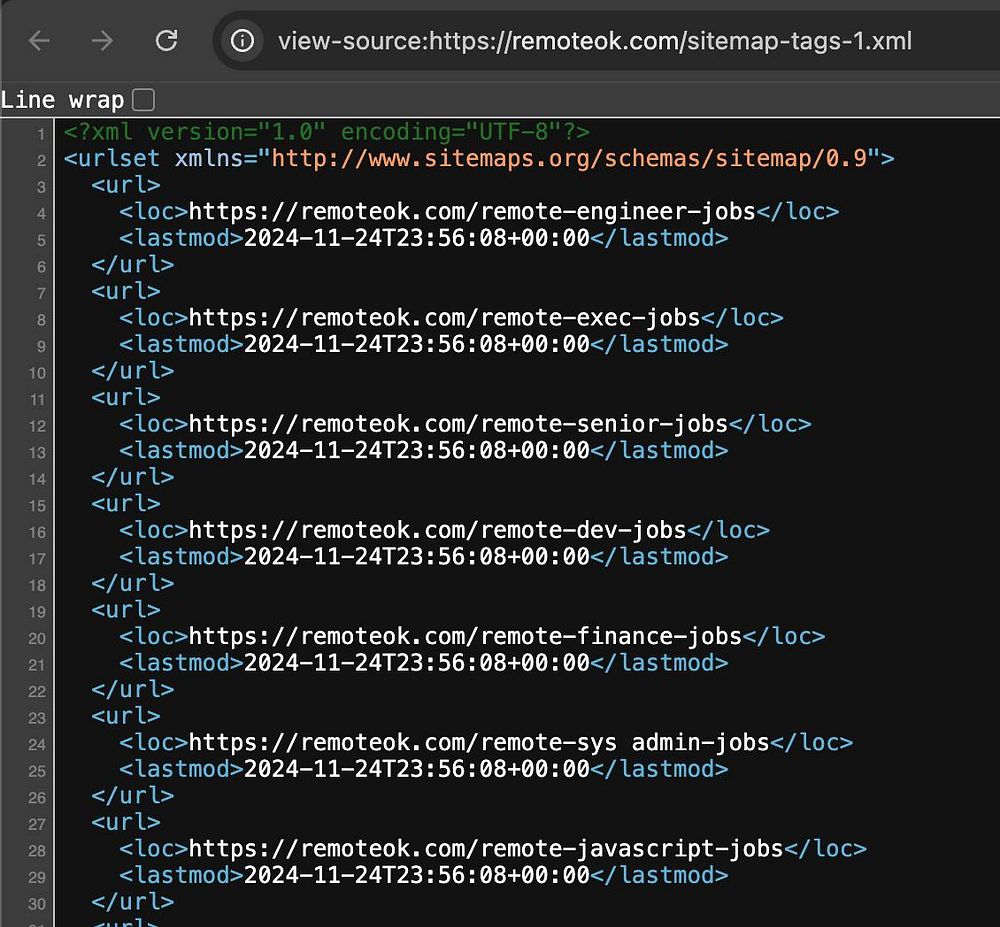The height and width of the screenshot is (927, 1000).
Task: Open the sitemaps.org schema link
Action: tap(568, 159)
